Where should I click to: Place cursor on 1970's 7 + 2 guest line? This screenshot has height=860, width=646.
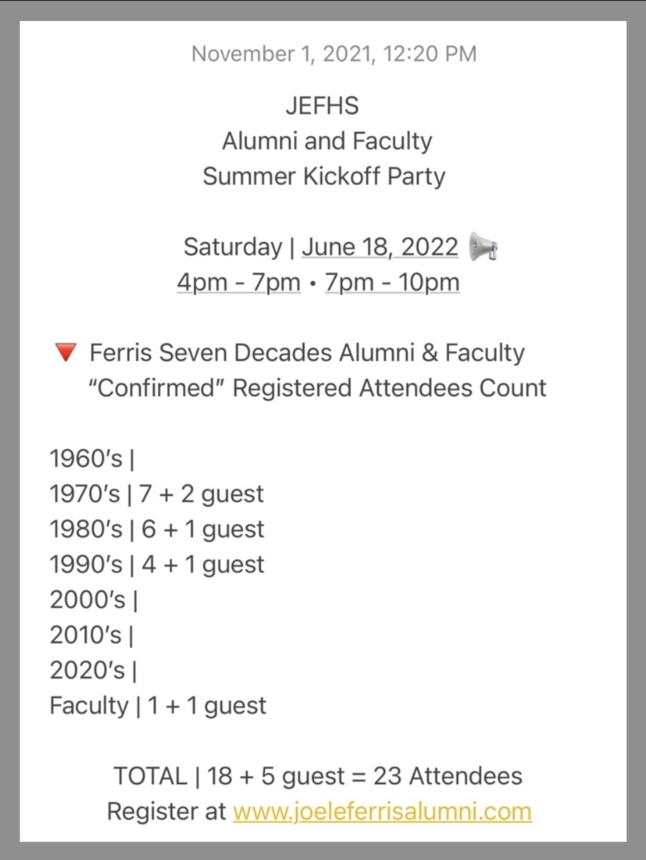157,494
